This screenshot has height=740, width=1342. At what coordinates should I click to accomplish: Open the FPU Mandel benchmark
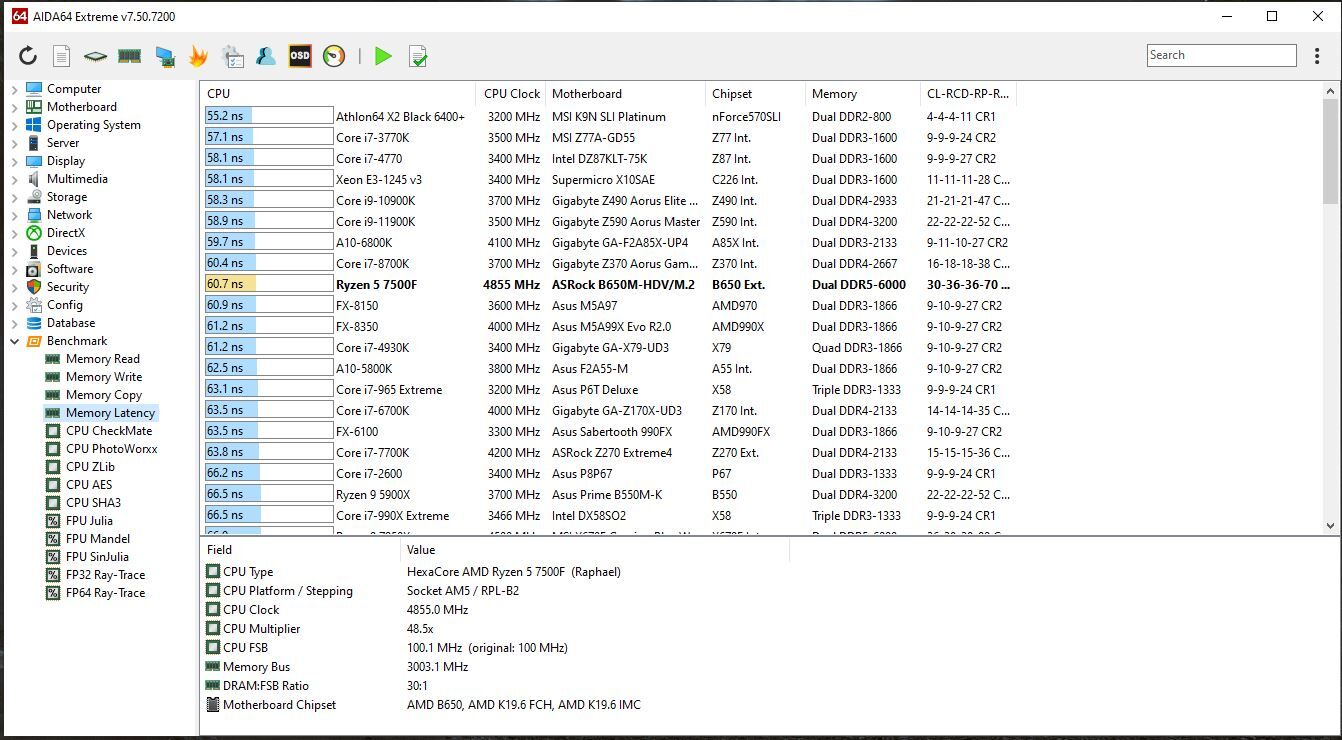point(98,539)
